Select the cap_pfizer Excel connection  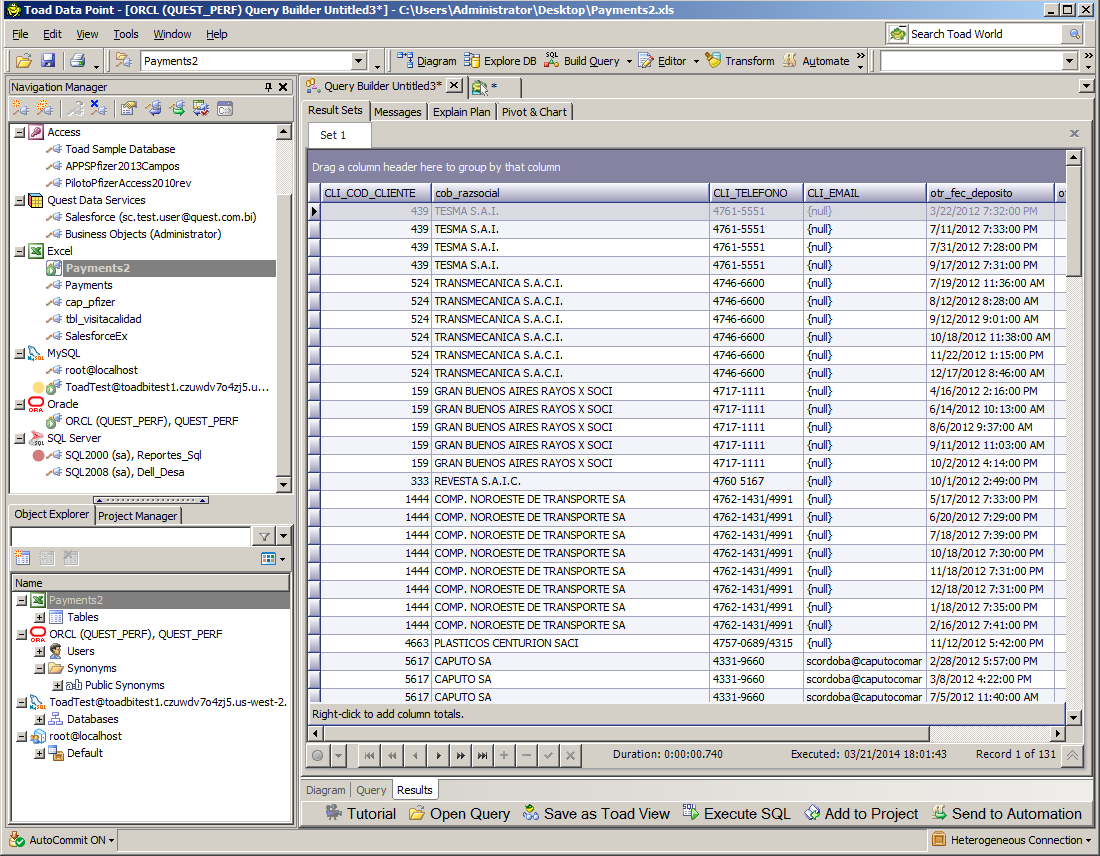point(90,302)
